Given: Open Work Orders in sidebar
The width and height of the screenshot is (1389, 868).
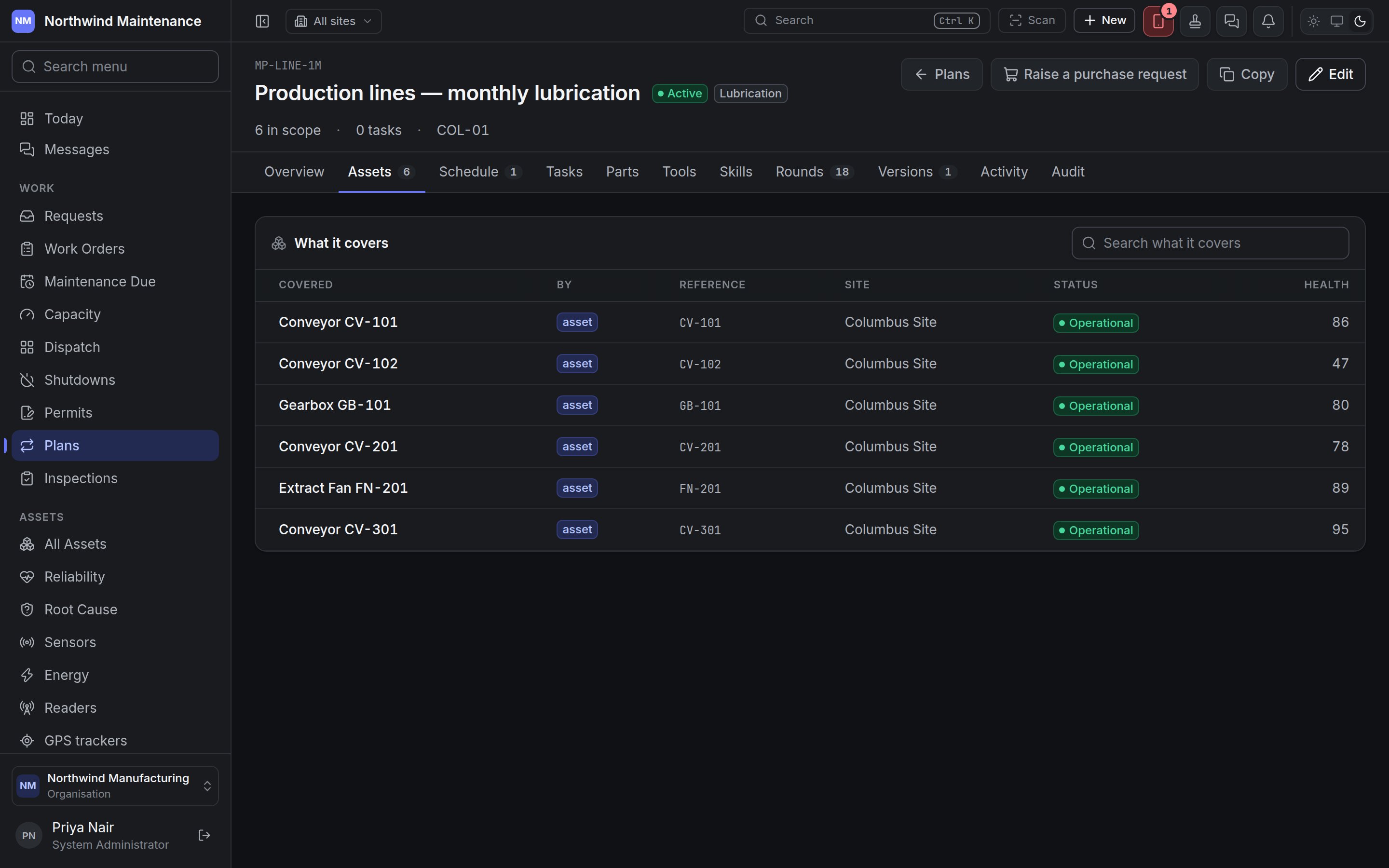Looking at the screenshot, I should (115, 248).
